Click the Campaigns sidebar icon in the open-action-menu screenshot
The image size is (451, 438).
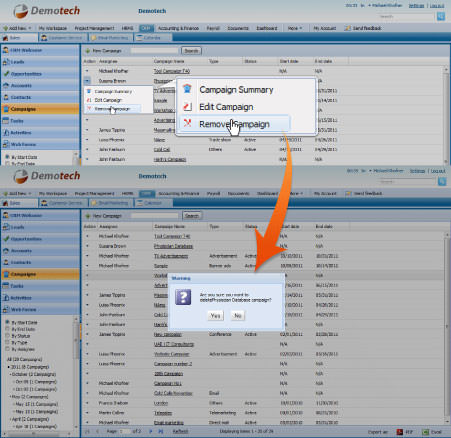coord(6,109)
